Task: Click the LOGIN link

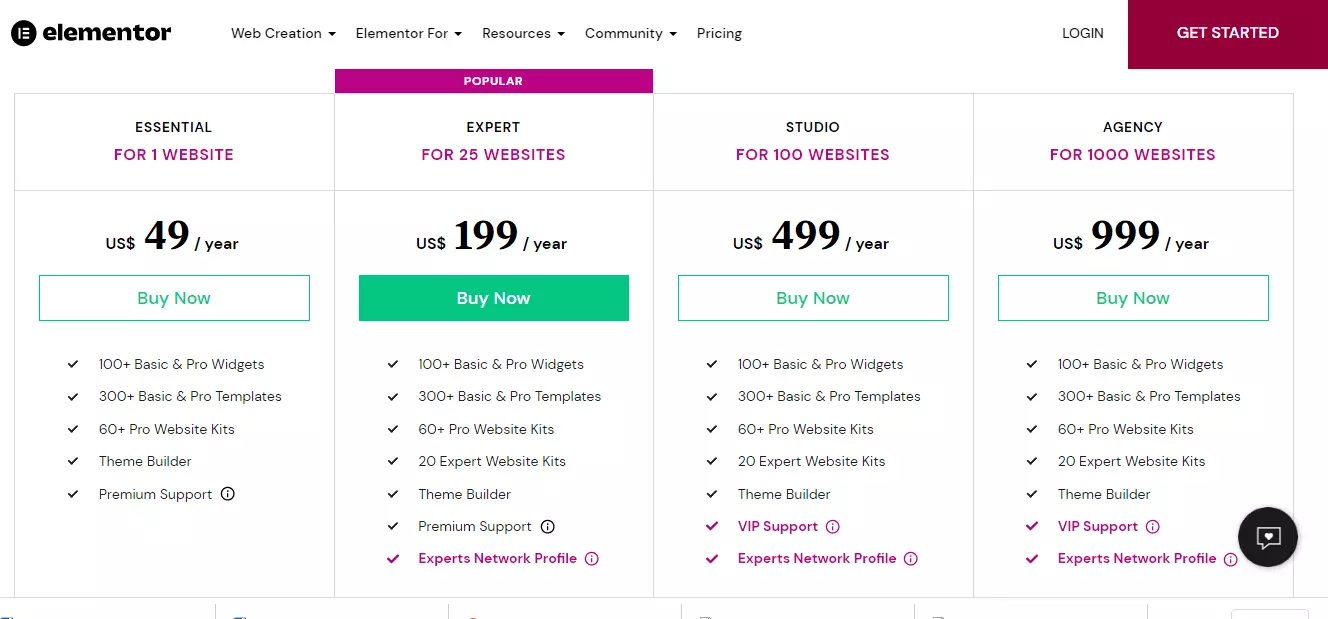Action: [1083, 33]
